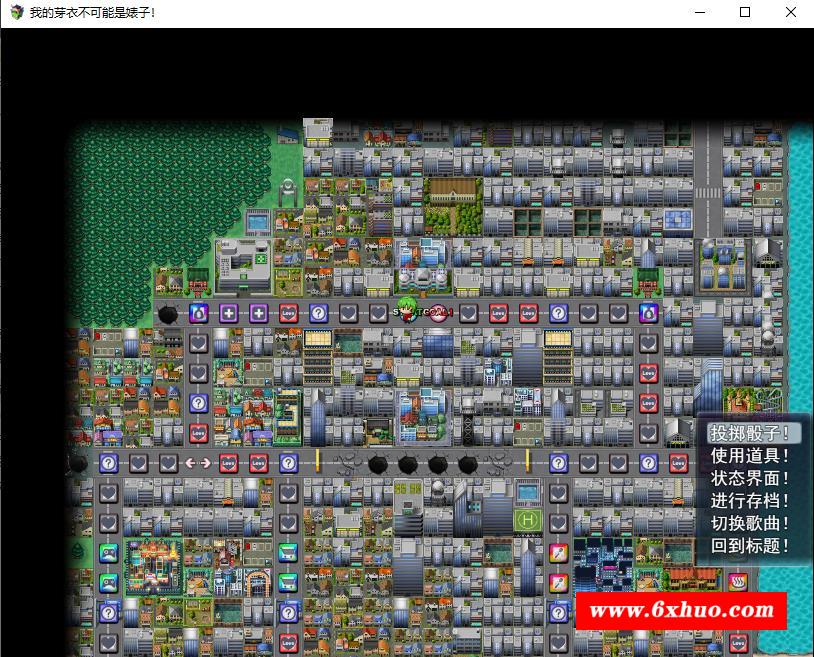Click the right yellow road barrier
814x657 pixels.
coord(527,461)
